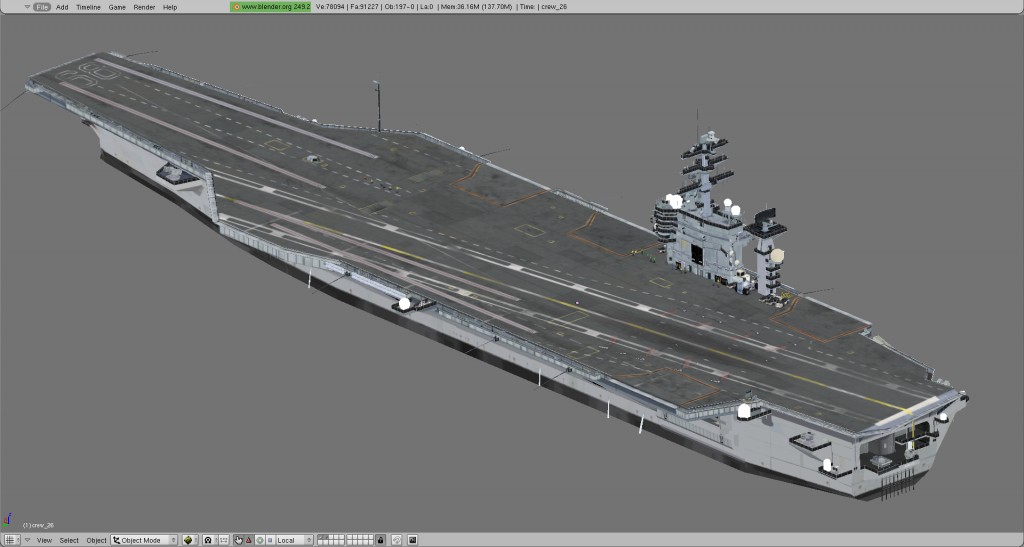This screenshot has width=1024, height=547.
Task: Open the Object Mode dropdown
Action: (x=144, y=540)
